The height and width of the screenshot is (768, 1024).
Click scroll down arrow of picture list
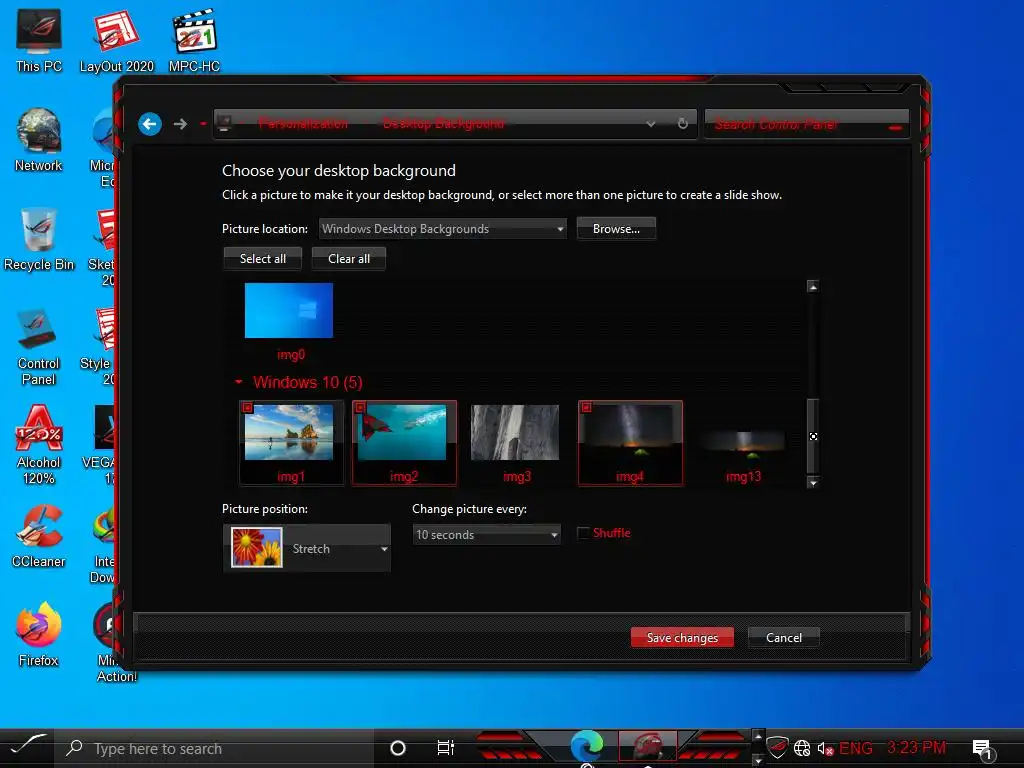(812, 483)
